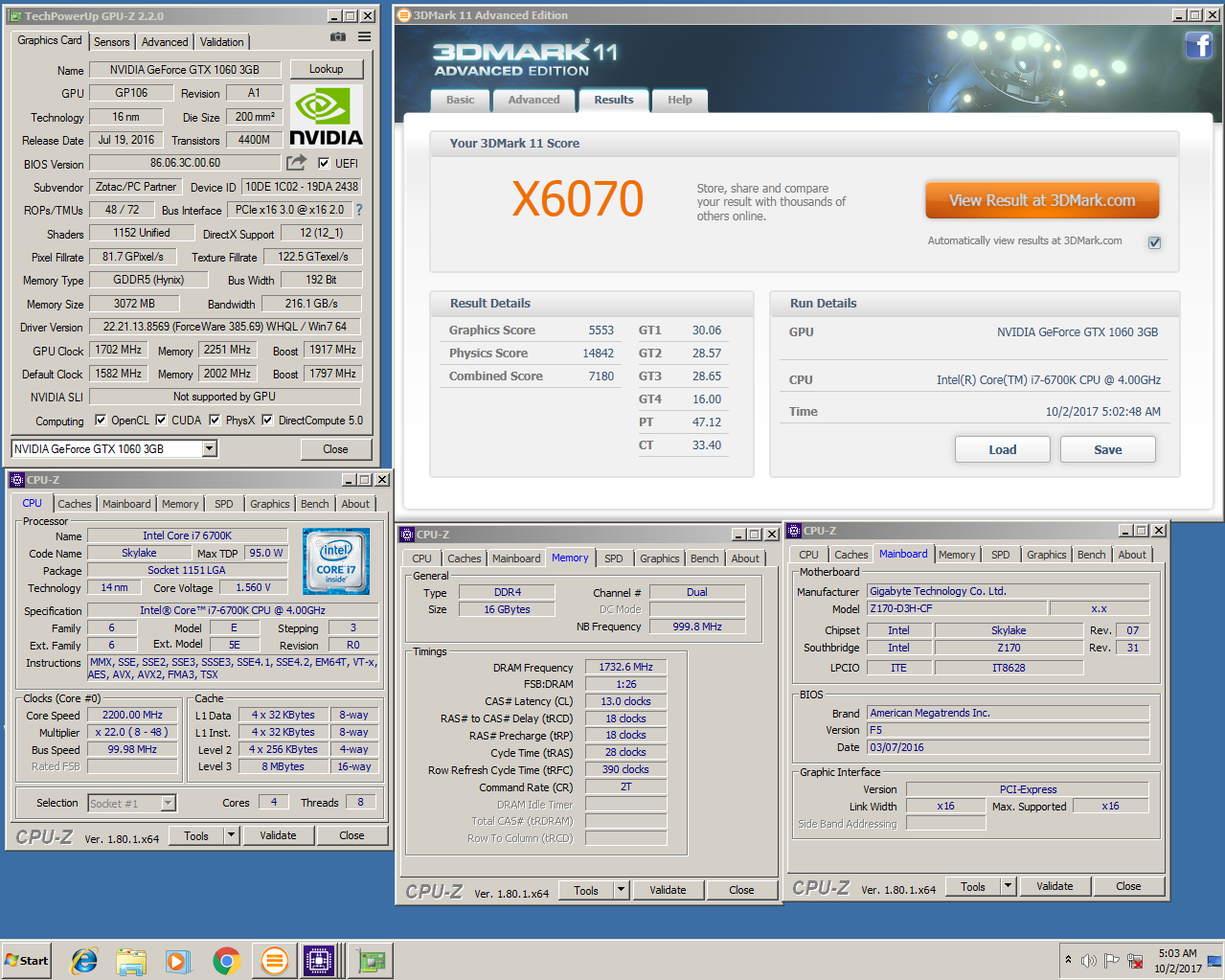Click the BIOS version field 86.06.3C.00.60
The width and height of the screenshot is (1225, 980).
click(x=185, y=163)
